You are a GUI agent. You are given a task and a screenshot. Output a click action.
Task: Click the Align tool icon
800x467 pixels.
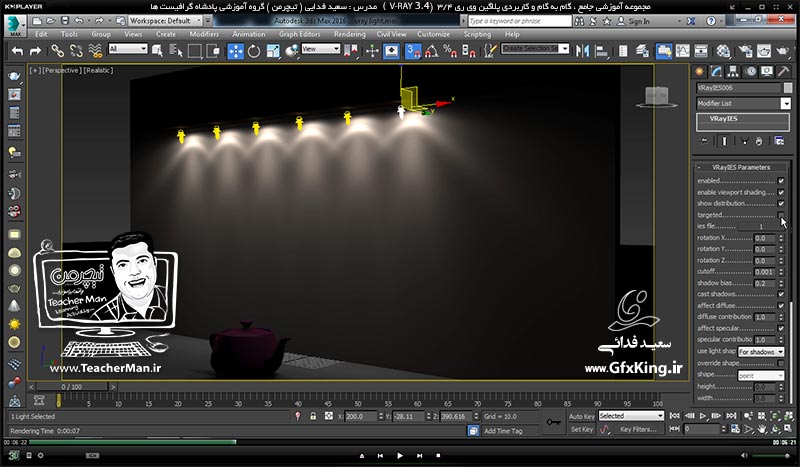tap(602, 51)
